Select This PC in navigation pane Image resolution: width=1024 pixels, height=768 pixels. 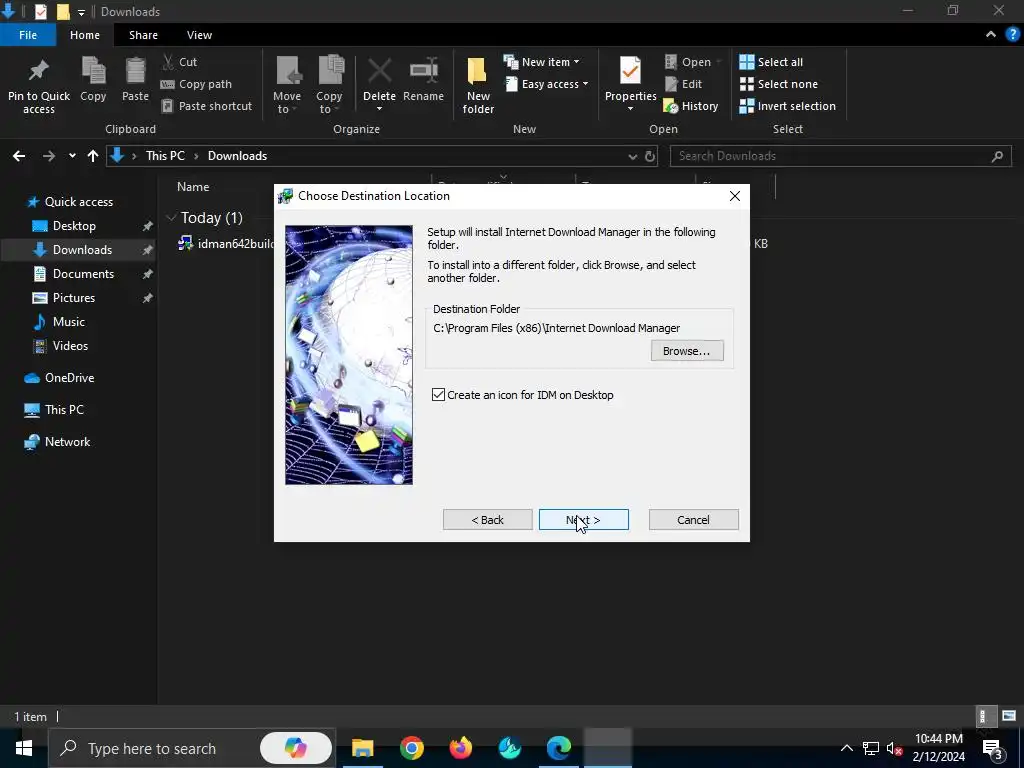tap(64, 410)
